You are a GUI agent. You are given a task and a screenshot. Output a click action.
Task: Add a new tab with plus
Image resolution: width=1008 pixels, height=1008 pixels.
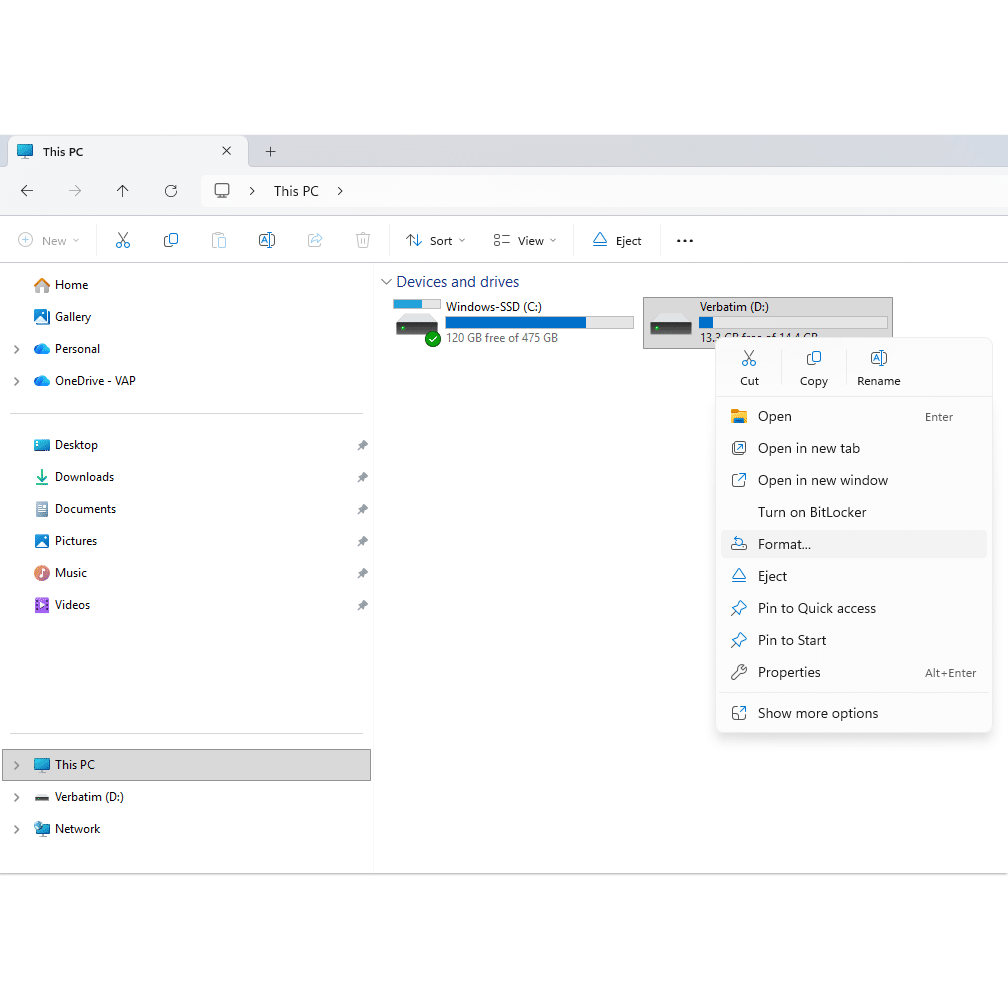pos(271,152)
